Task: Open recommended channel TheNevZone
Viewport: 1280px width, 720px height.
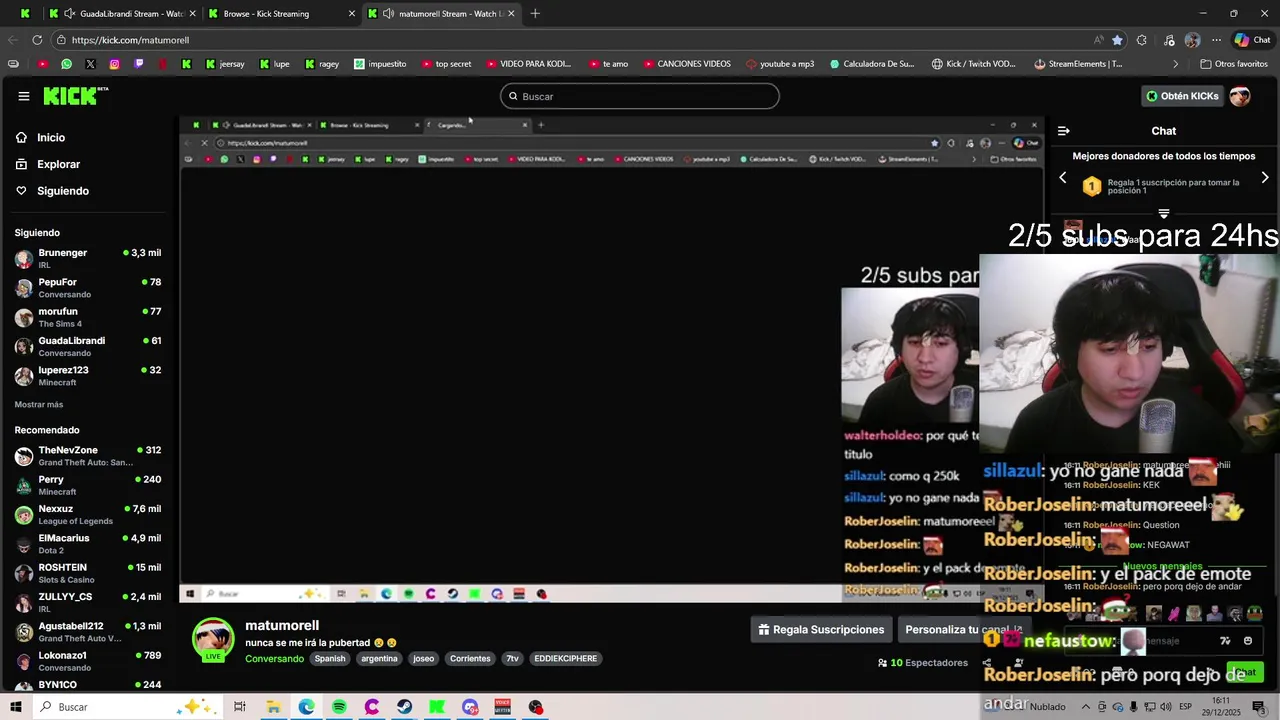Action: point(88,456)
